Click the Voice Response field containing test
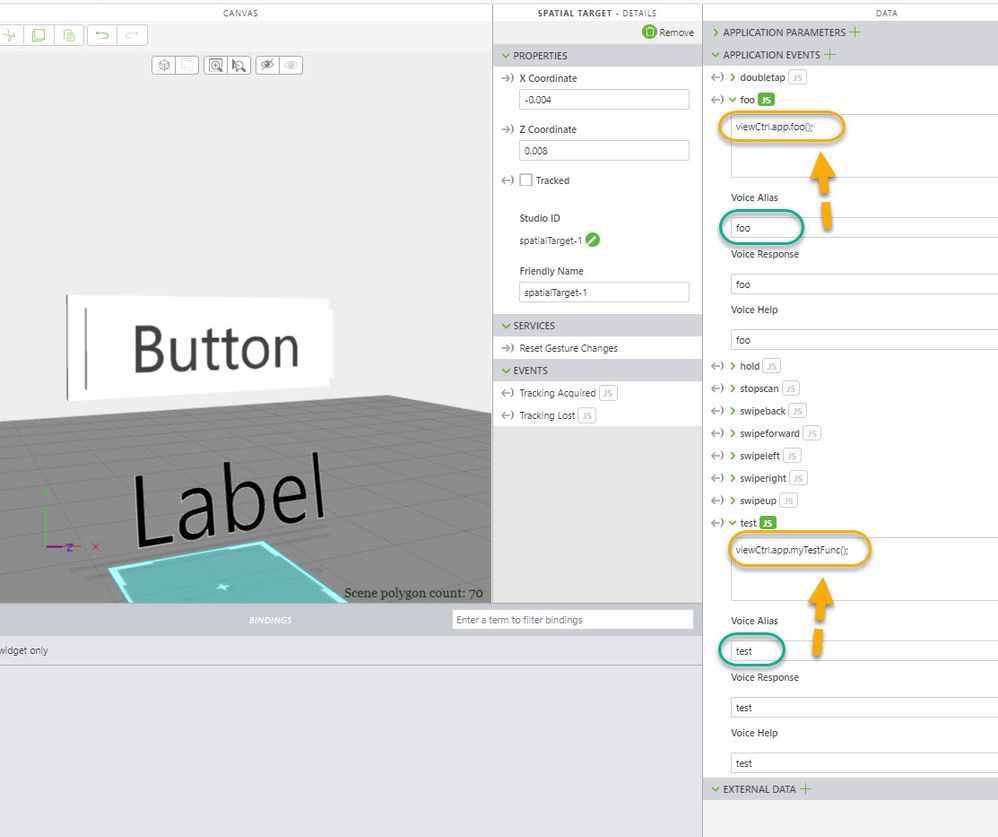This screenshot has height=837, width=998. coord(864,708)
